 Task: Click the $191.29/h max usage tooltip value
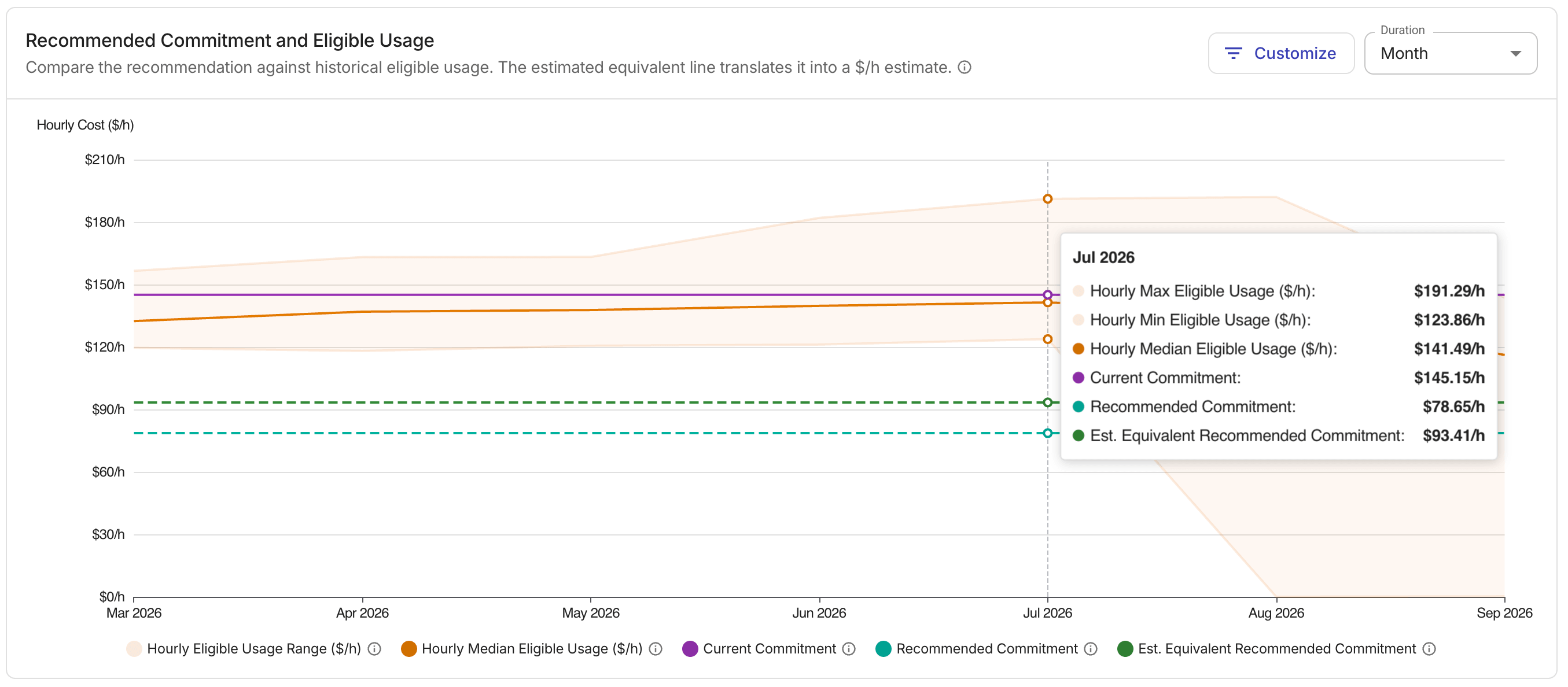coord(1449,291)
